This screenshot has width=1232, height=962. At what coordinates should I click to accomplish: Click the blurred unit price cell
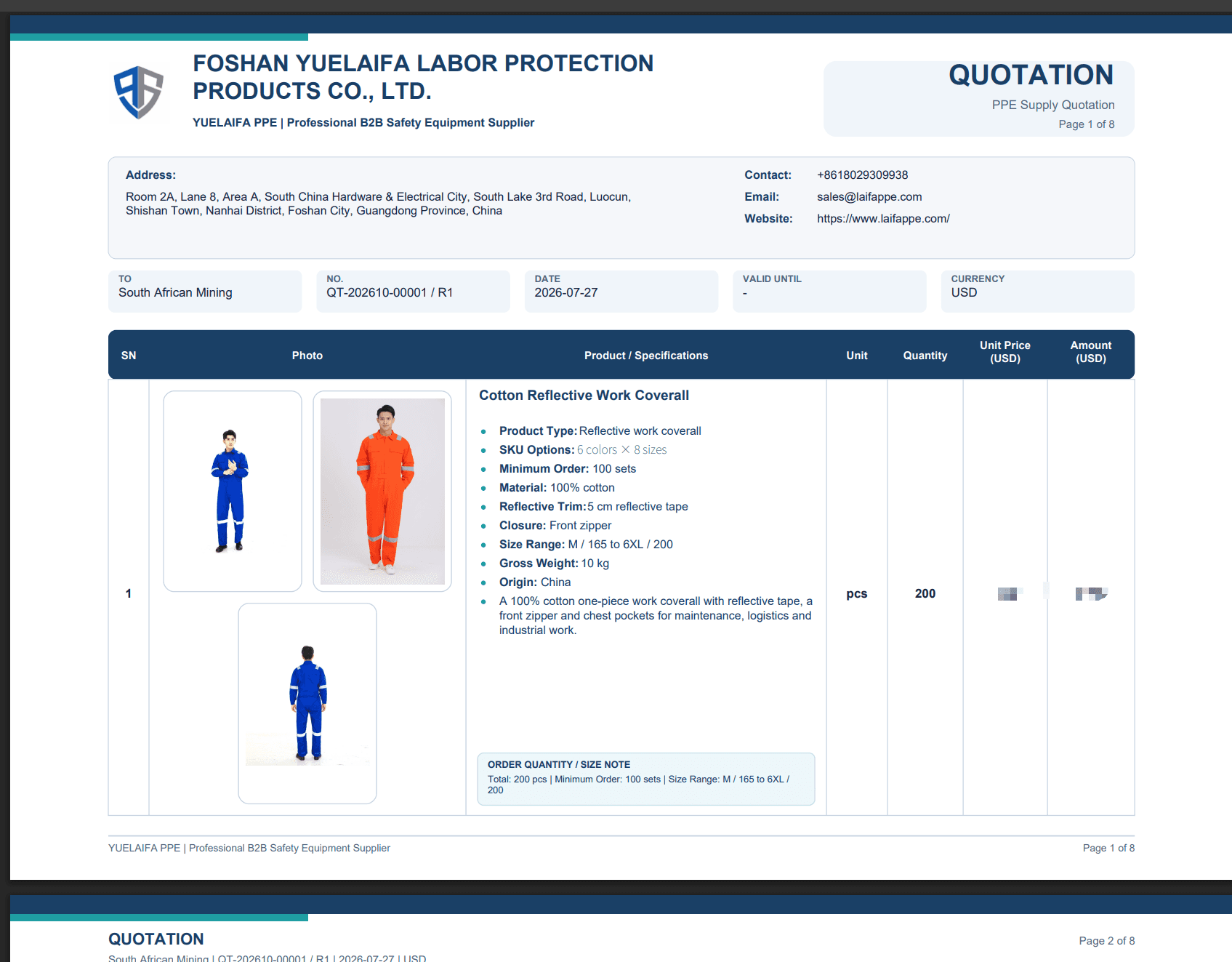(1010, 594)
